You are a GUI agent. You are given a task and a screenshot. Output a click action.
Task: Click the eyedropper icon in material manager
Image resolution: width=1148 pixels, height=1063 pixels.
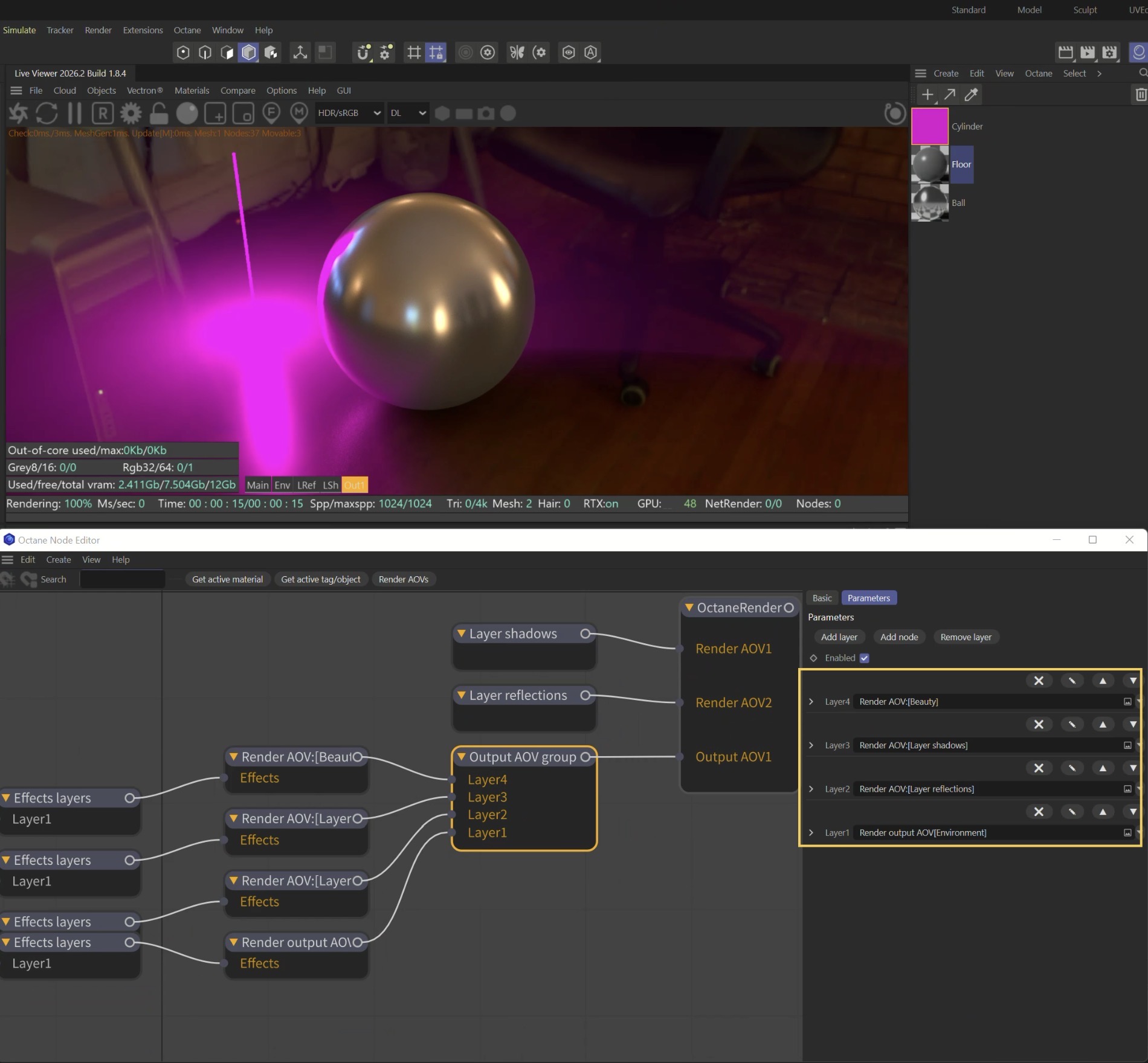pos(972,94)
